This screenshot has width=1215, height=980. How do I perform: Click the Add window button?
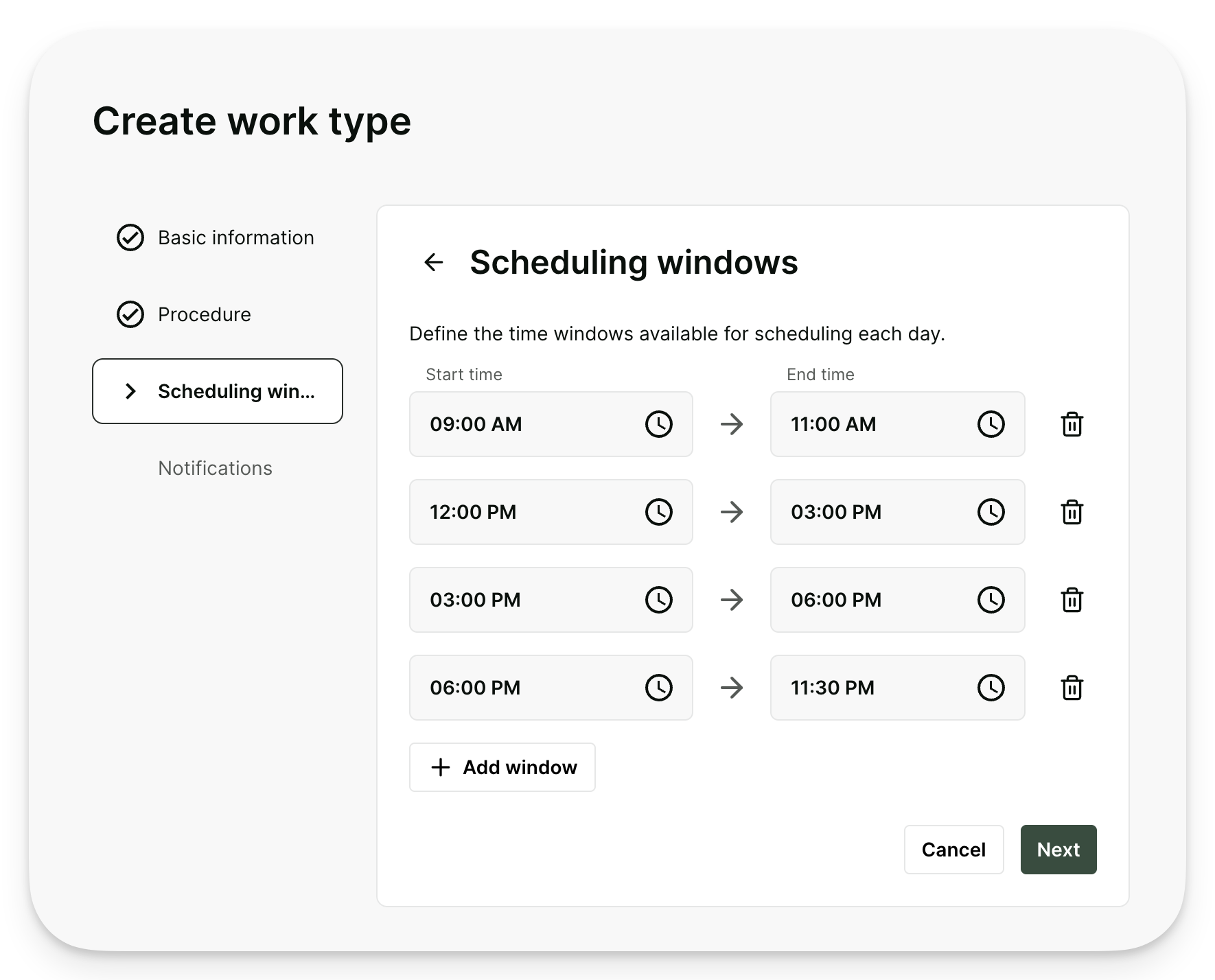tap(502, 767)
